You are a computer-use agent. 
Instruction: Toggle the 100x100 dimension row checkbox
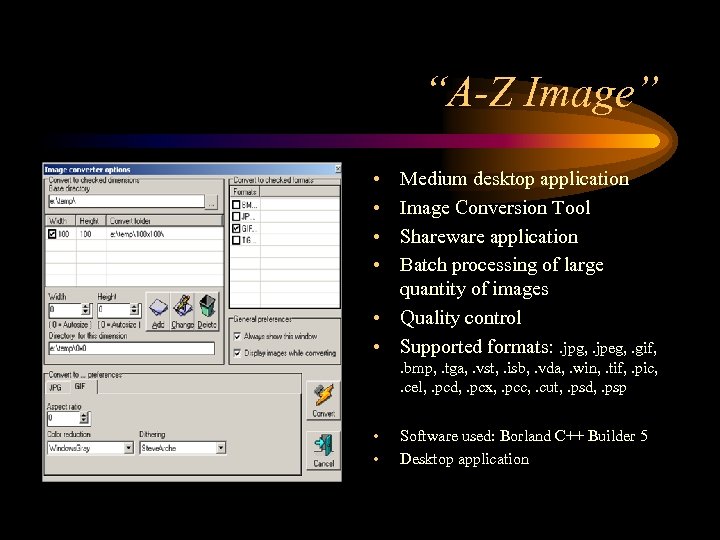(52, 234)
